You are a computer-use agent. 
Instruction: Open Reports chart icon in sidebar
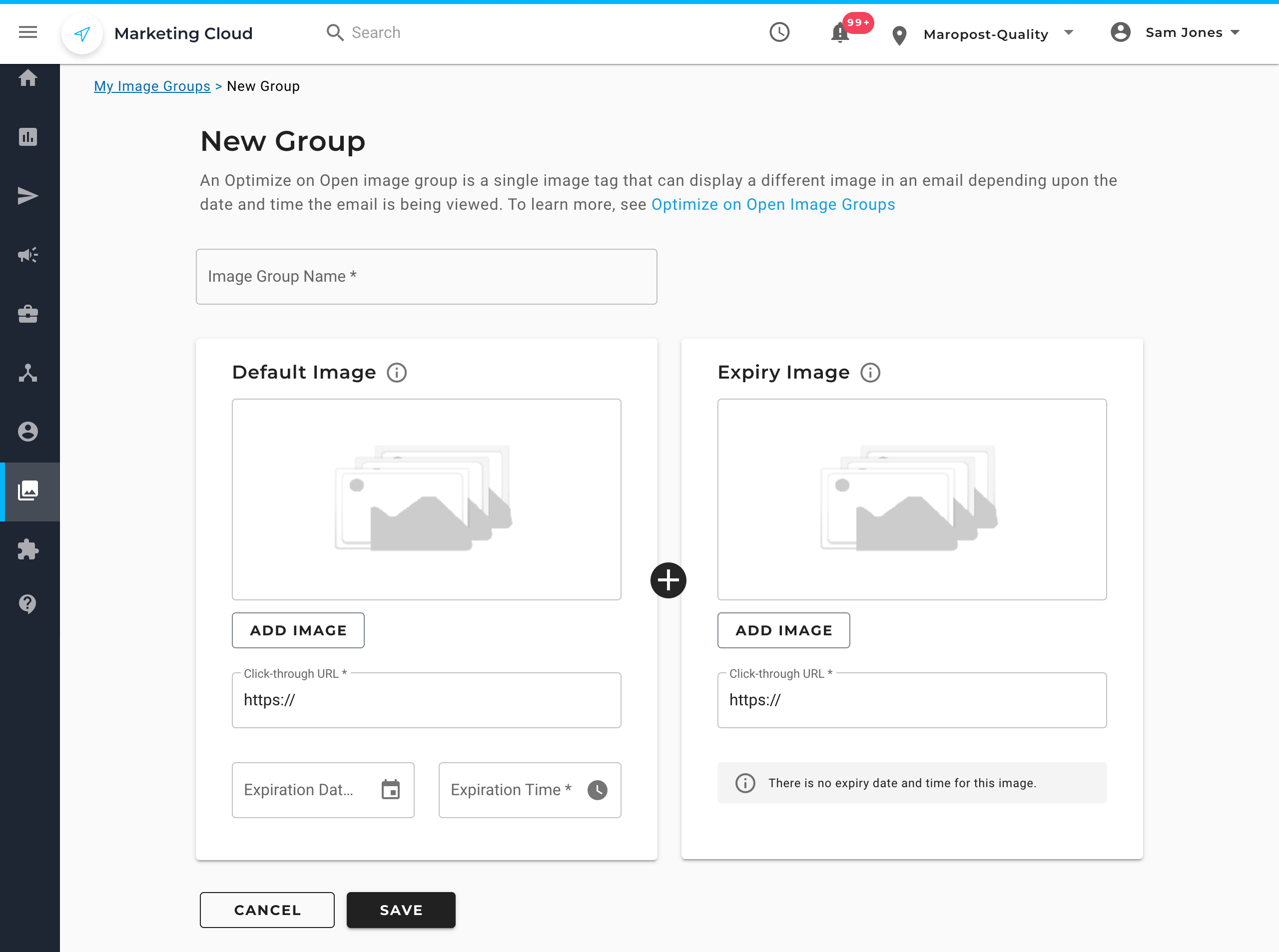[x=27, y=136]
